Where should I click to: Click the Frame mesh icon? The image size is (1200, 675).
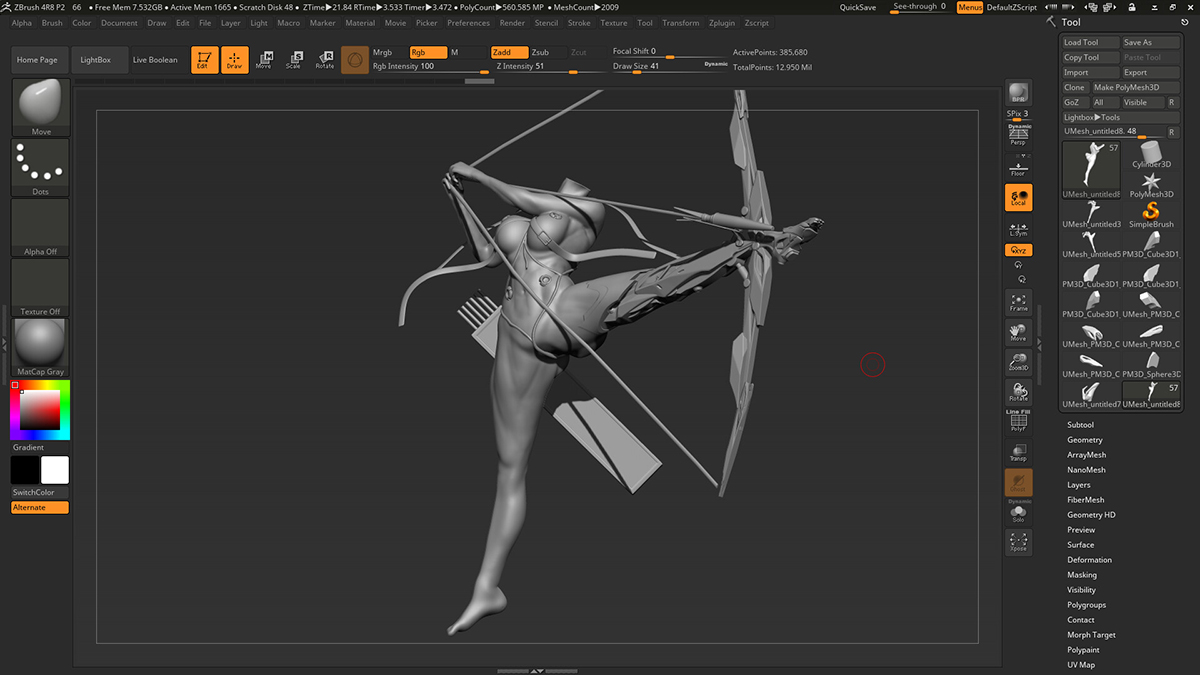point(1018,302)
